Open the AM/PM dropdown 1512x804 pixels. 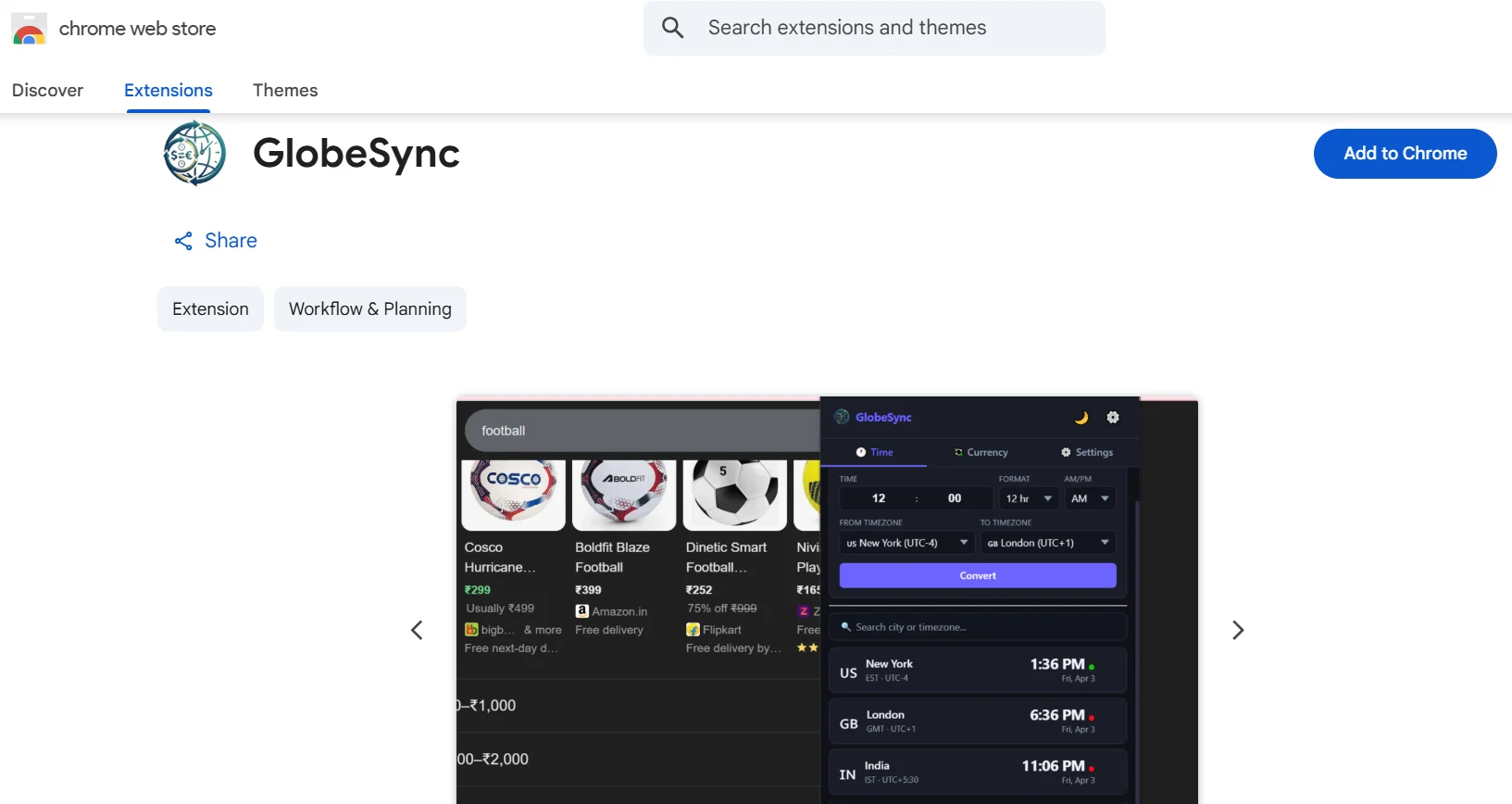[1090, 498]
